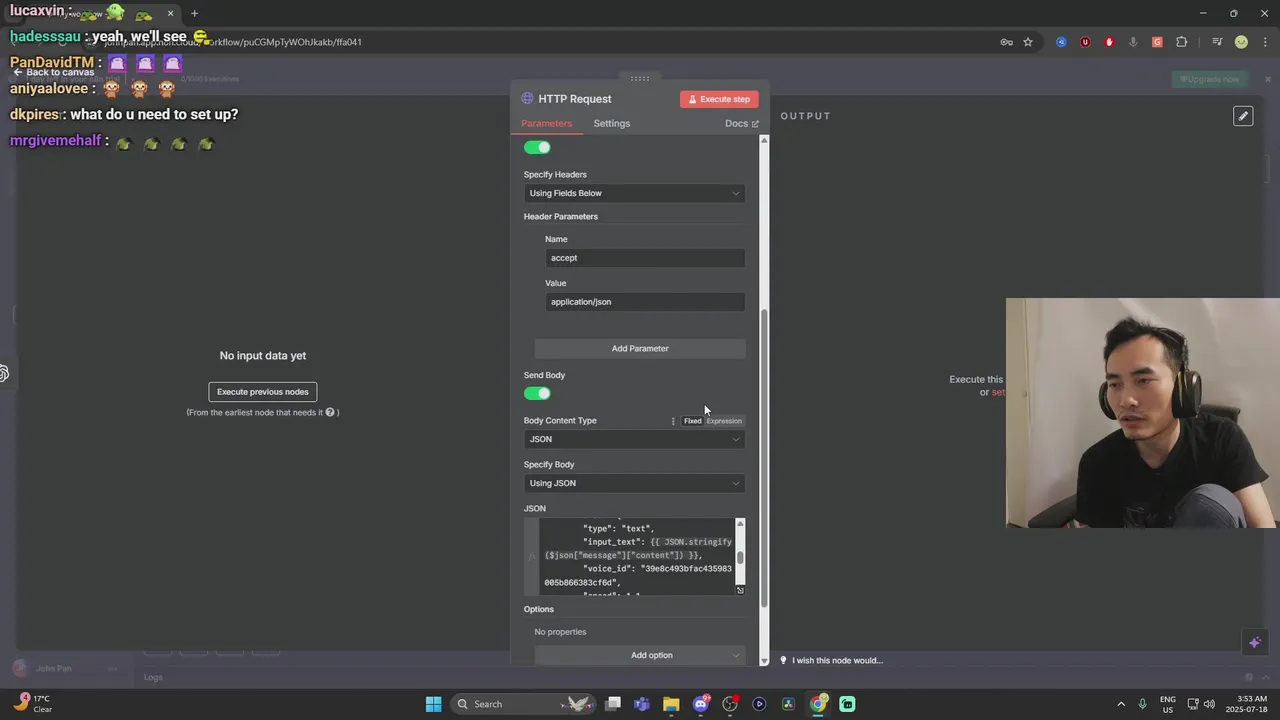Open Microsoft Teams from the taskbar

click(x=641, y=704)
